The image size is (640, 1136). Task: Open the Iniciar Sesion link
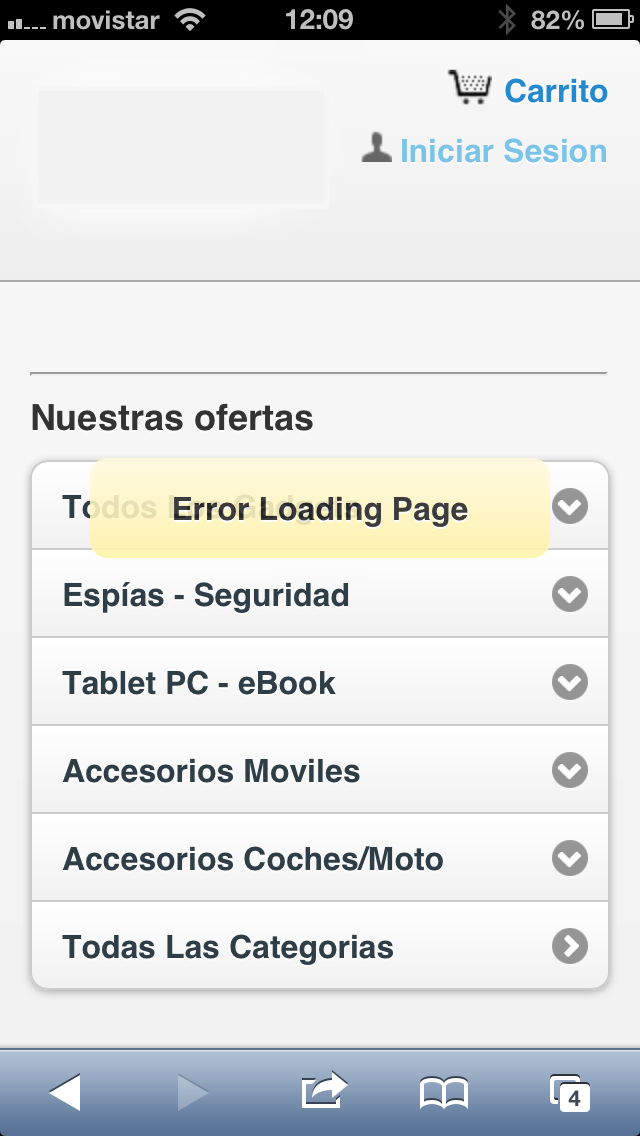click(x=504, y=151)
